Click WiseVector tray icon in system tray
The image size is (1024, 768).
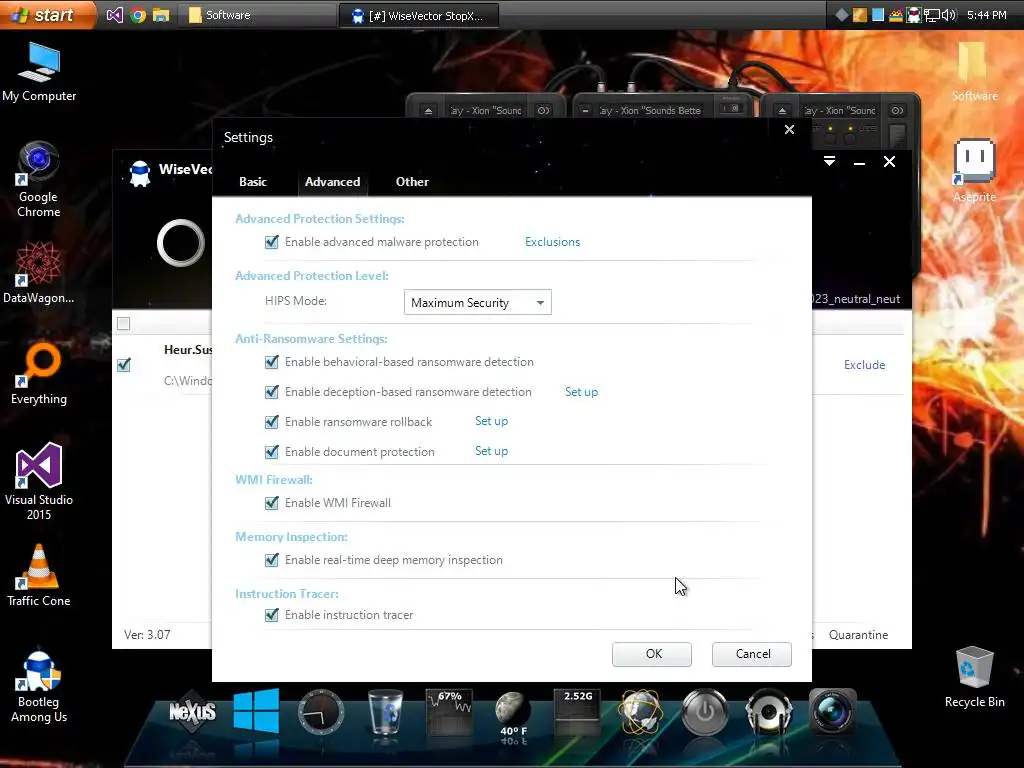click(914, 15)
